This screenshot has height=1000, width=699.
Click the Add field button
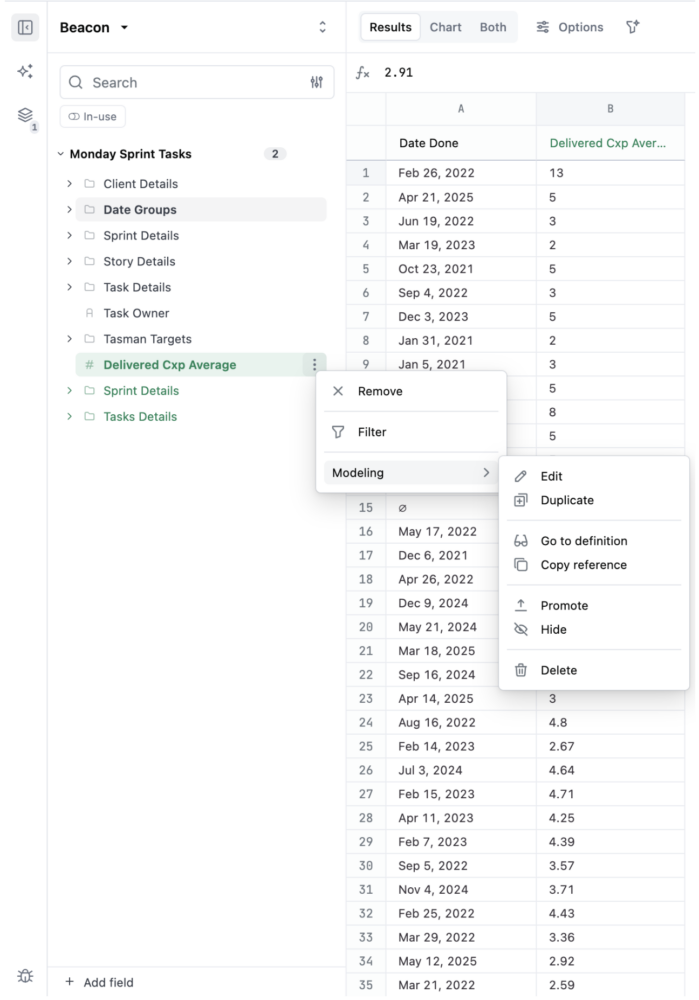click(98, 983)
